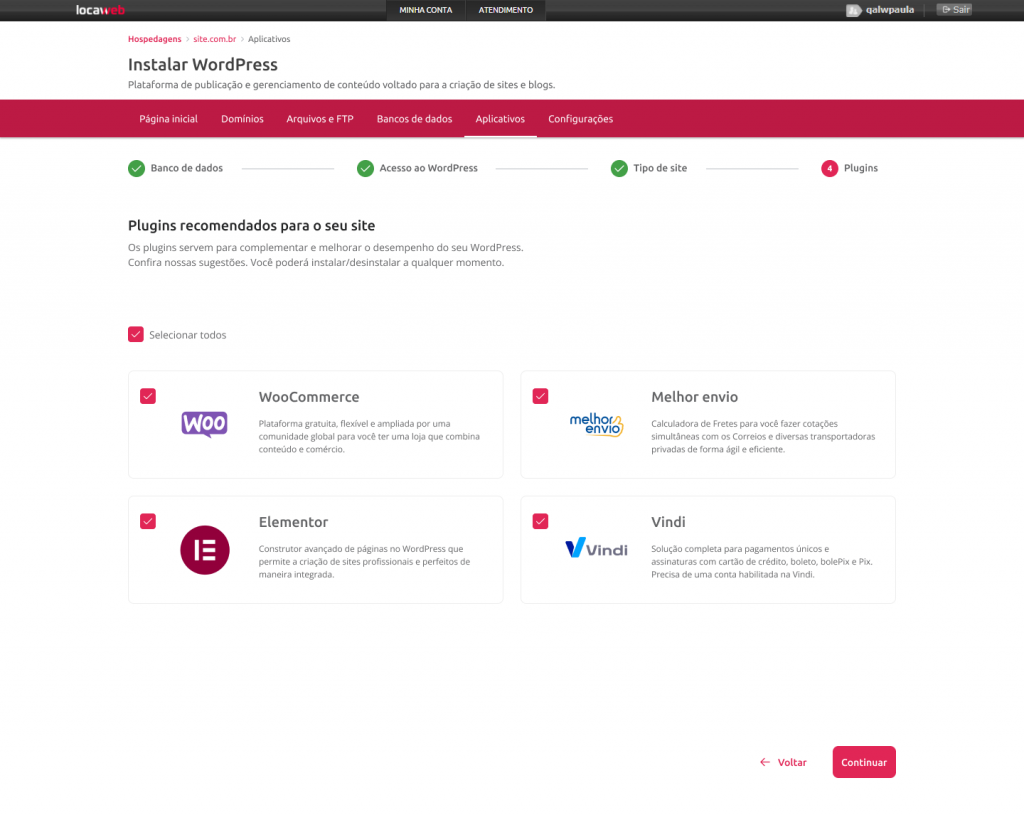The width and height of the screenshot is (1024, 815).
Task: Click the Plugins step label
Action: 861,168
